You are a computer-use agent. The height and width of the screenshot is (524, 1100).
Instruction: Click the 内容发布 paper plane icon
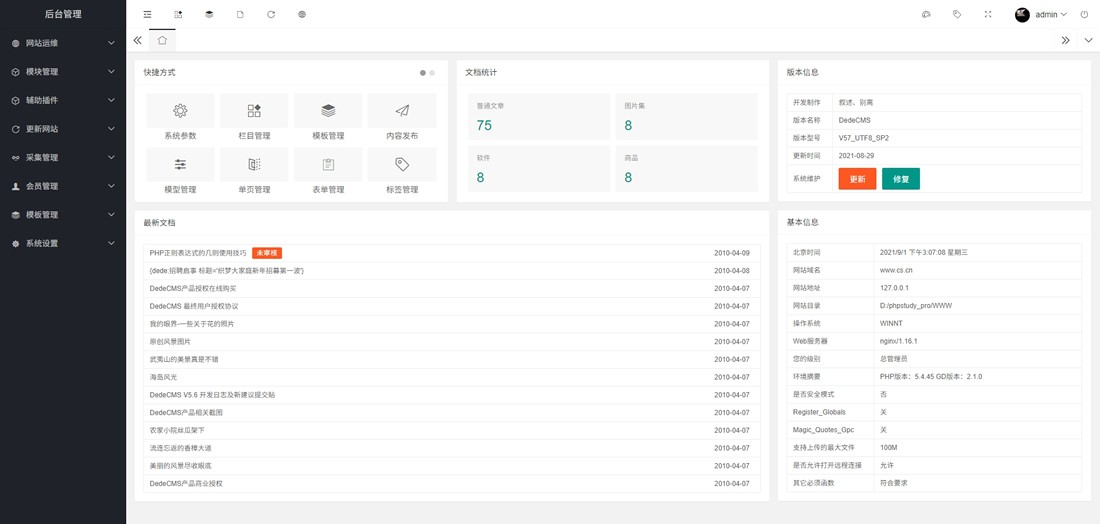[x=402, y=111]
